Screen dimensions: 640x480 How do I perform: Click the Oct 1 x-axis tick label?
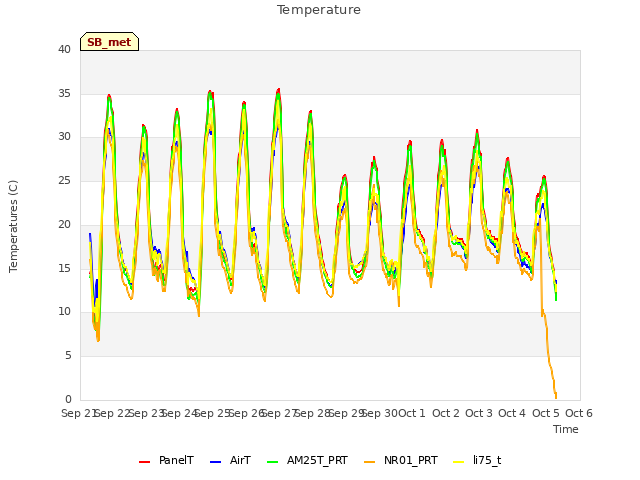[x=412, y=413]
